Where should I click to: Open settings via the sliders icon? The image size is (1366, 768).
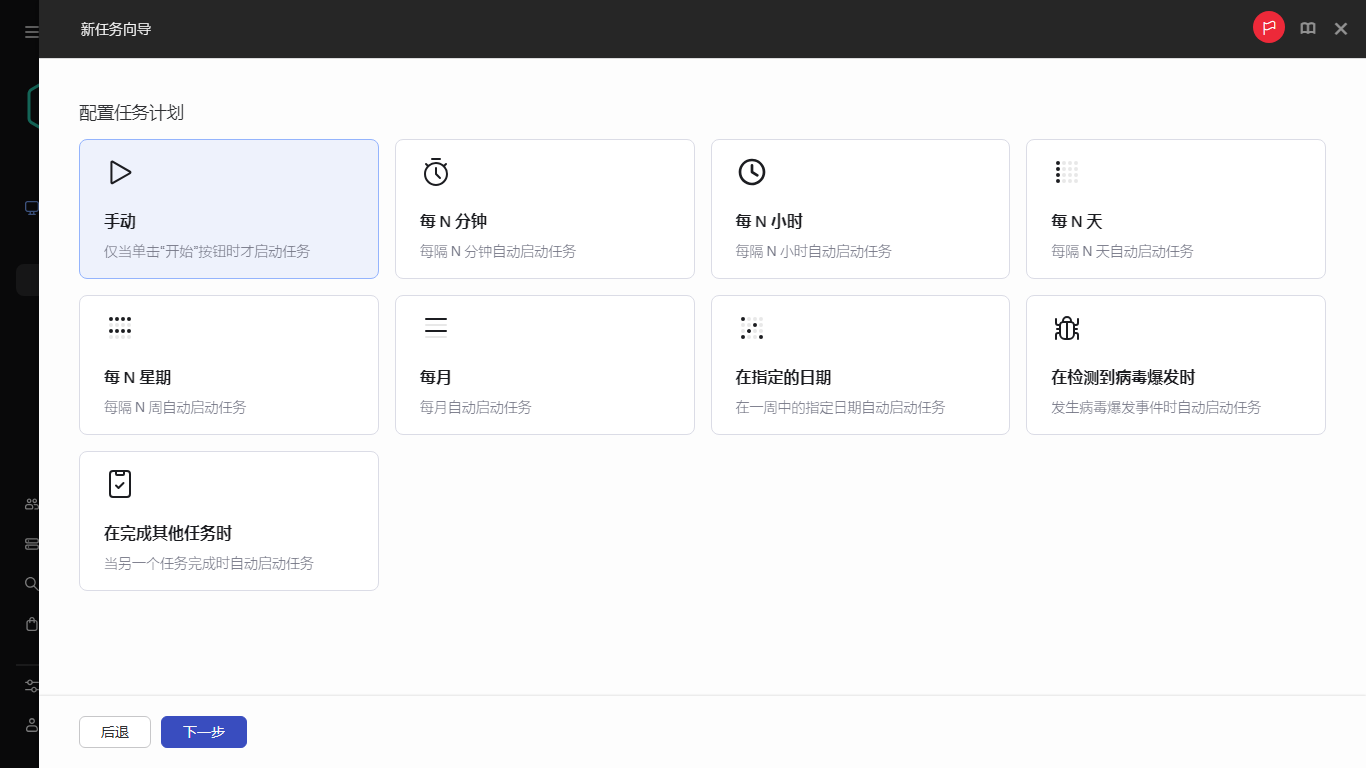[30, 685]
